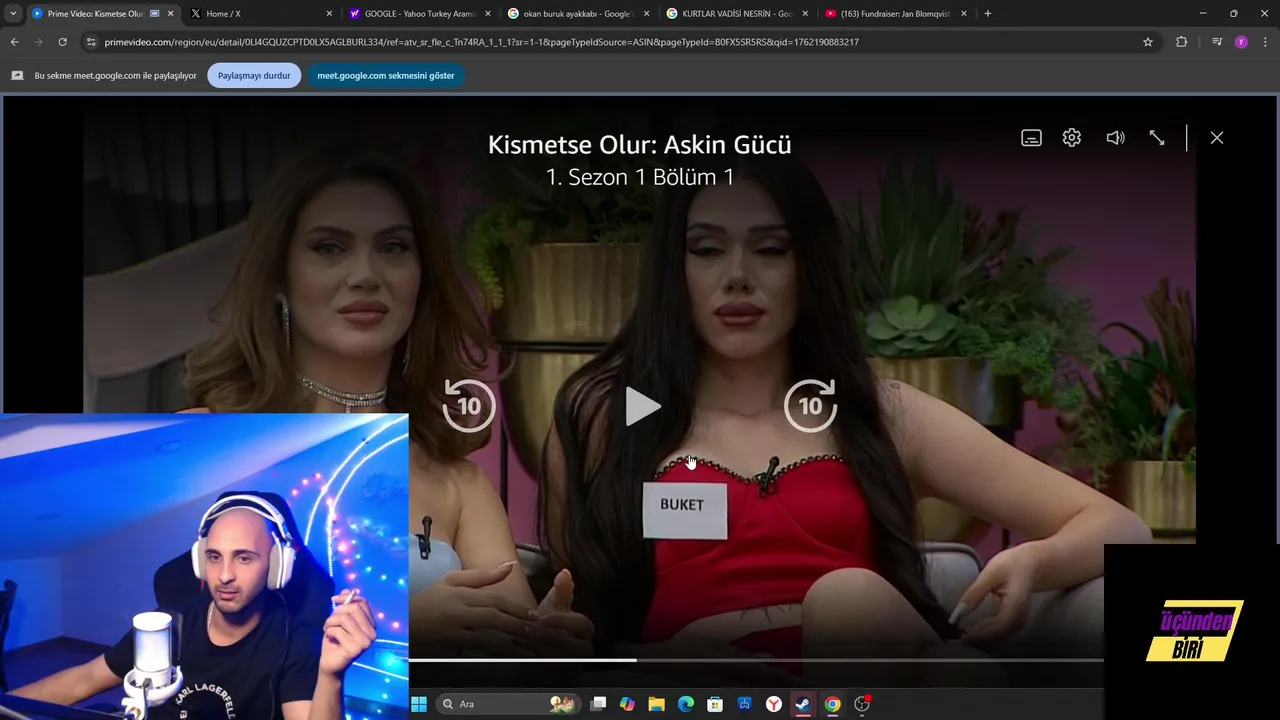
Task: Click Paylaşmayı durdur button
Action: (x=254, y=76)
